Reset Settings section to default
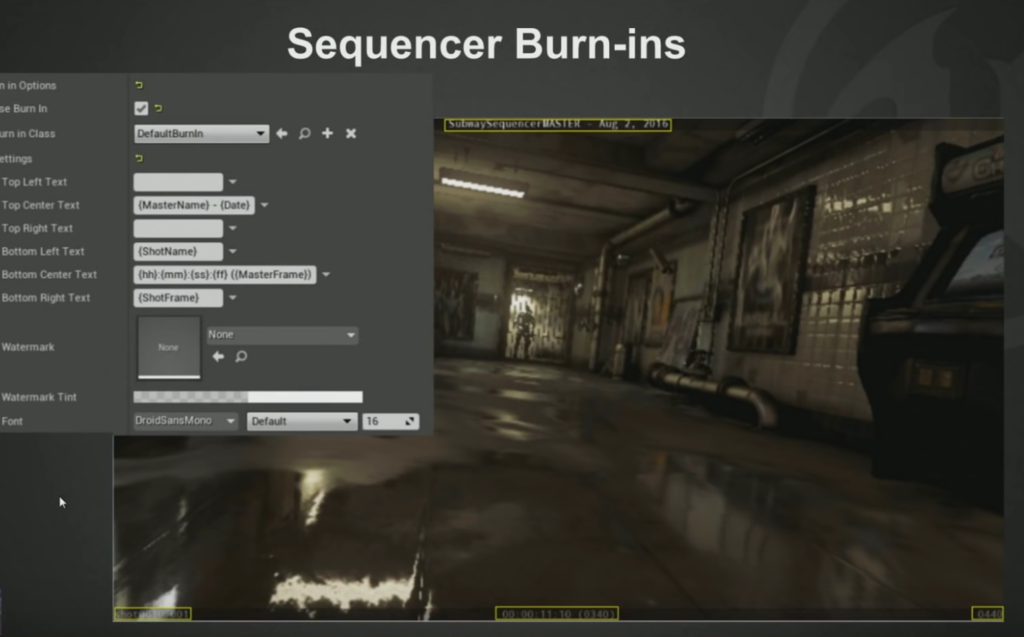The width and height of the screenshot is (1024, 637). (138, 158)
